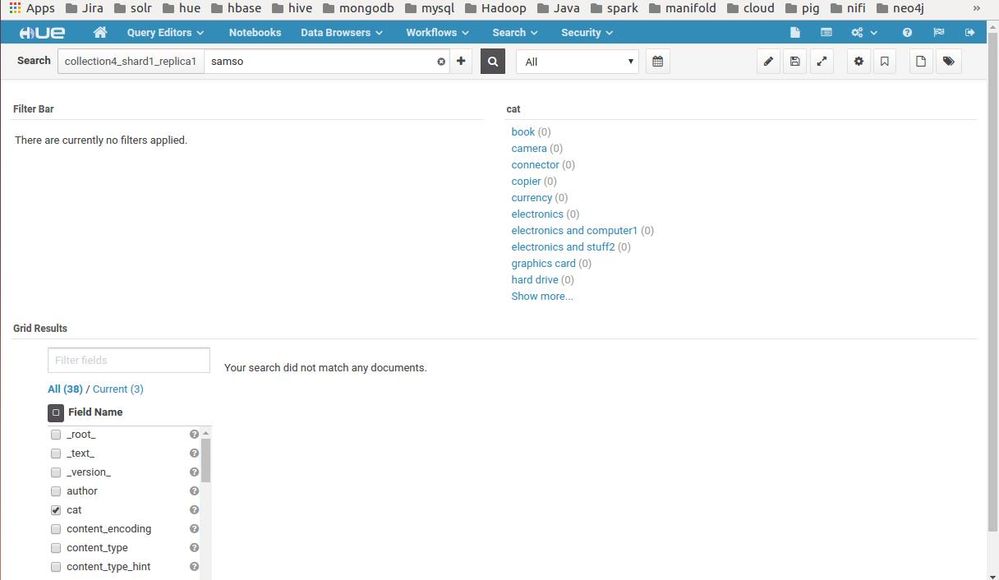Check the author field checkbox
999x580 pixels.
(55, 491)
